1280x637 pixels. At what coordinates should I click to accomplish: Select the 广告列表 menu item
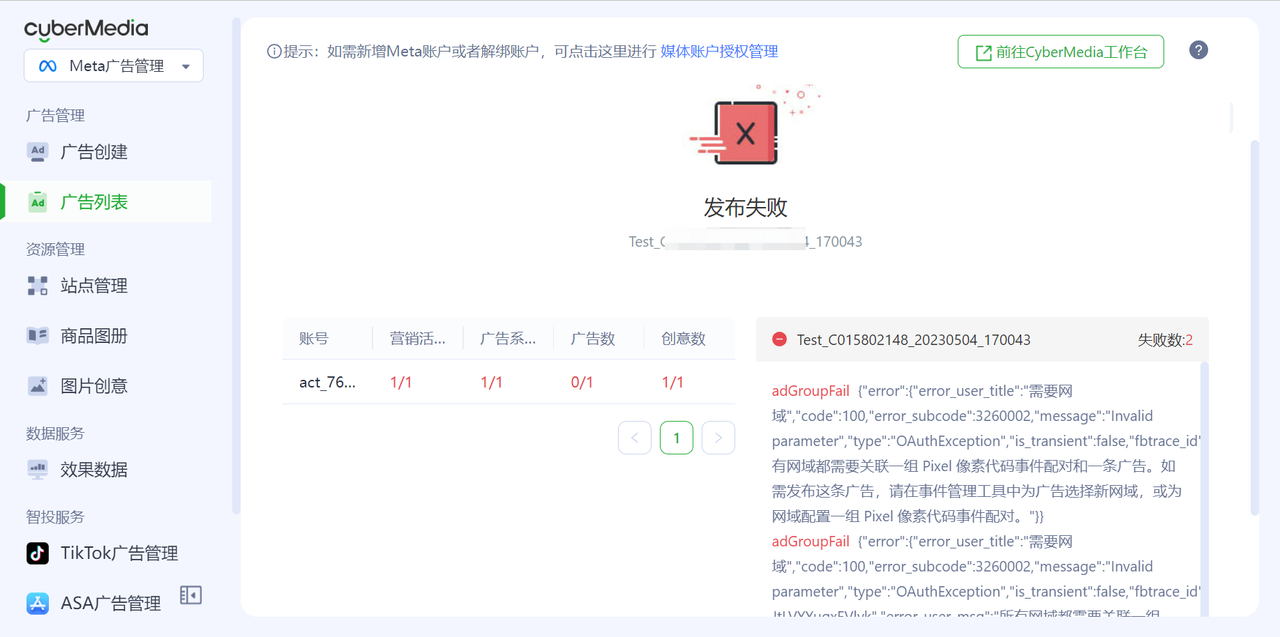(x=94, y=202)
